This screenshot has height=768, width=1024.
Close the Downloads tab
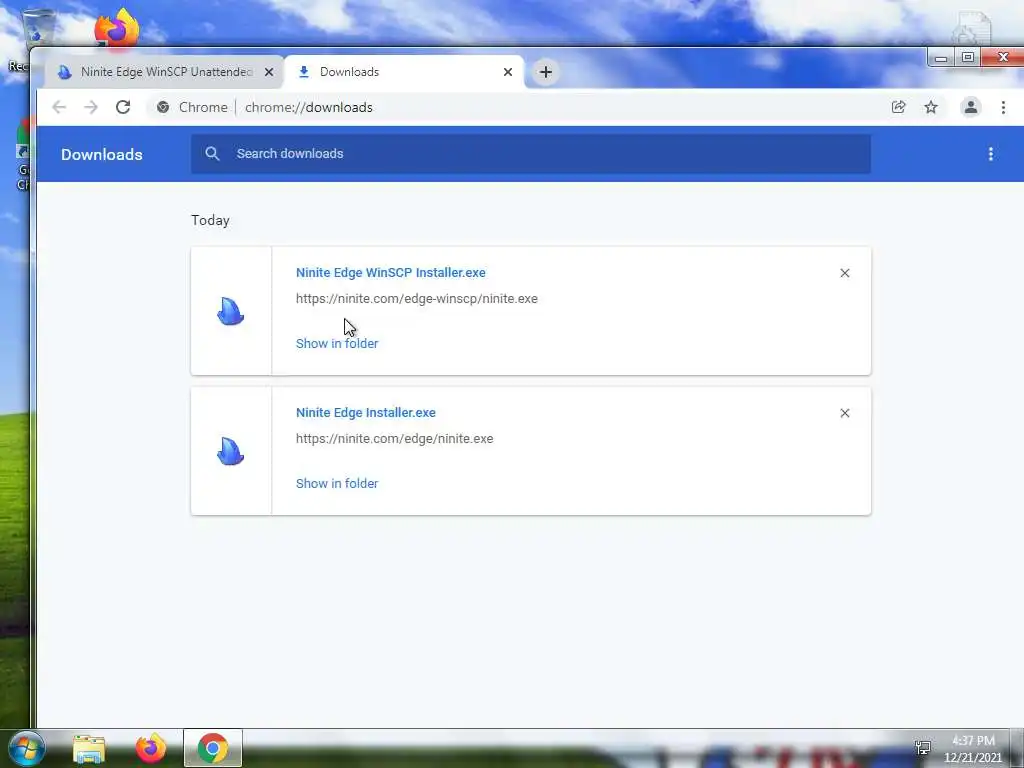click(x=508, y=72)
